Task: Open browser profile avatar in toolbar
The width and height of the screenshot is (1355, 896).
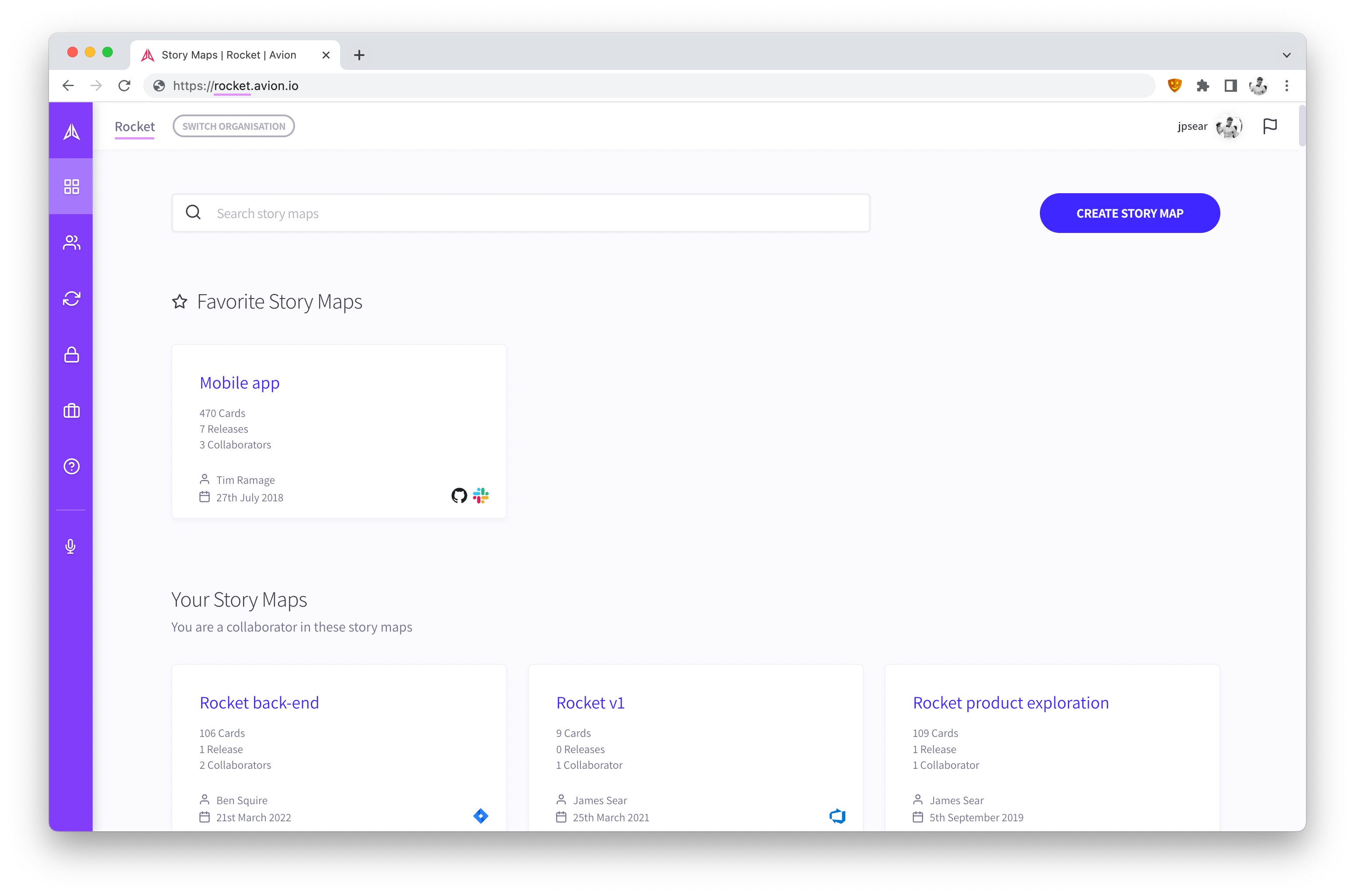Action: [1258, 86]
